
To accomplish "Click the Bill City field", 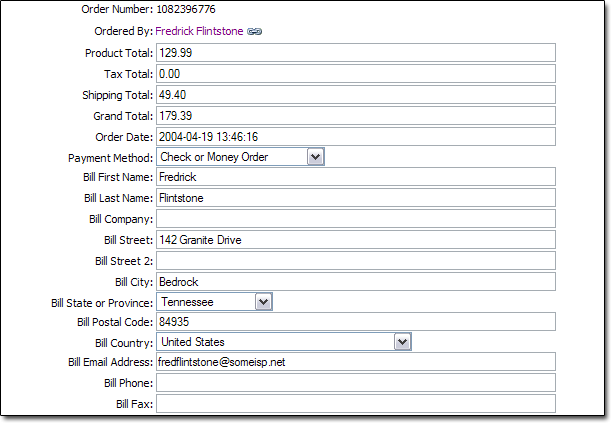I will [x=355, y=281].
